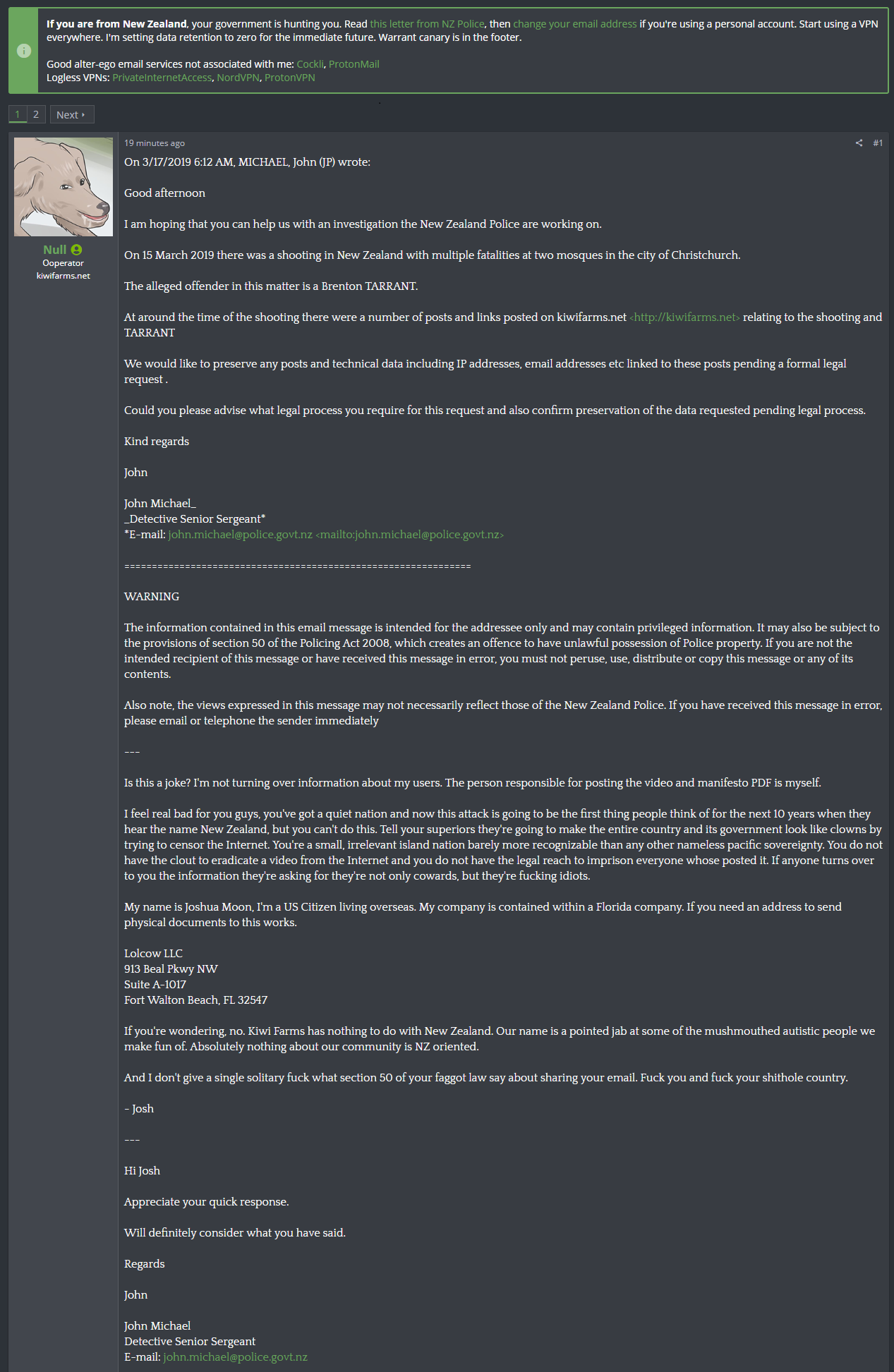
Task: Click the online status icon beside Null
Action: pos(76,250)
